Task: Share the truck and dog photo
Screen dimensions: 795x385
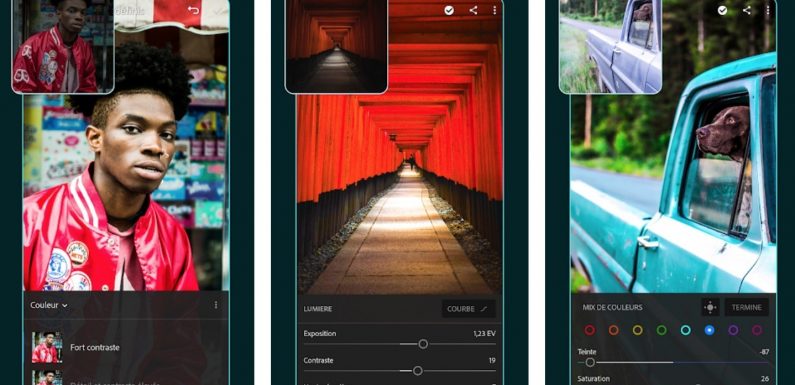Action: (x=747, y=10)
